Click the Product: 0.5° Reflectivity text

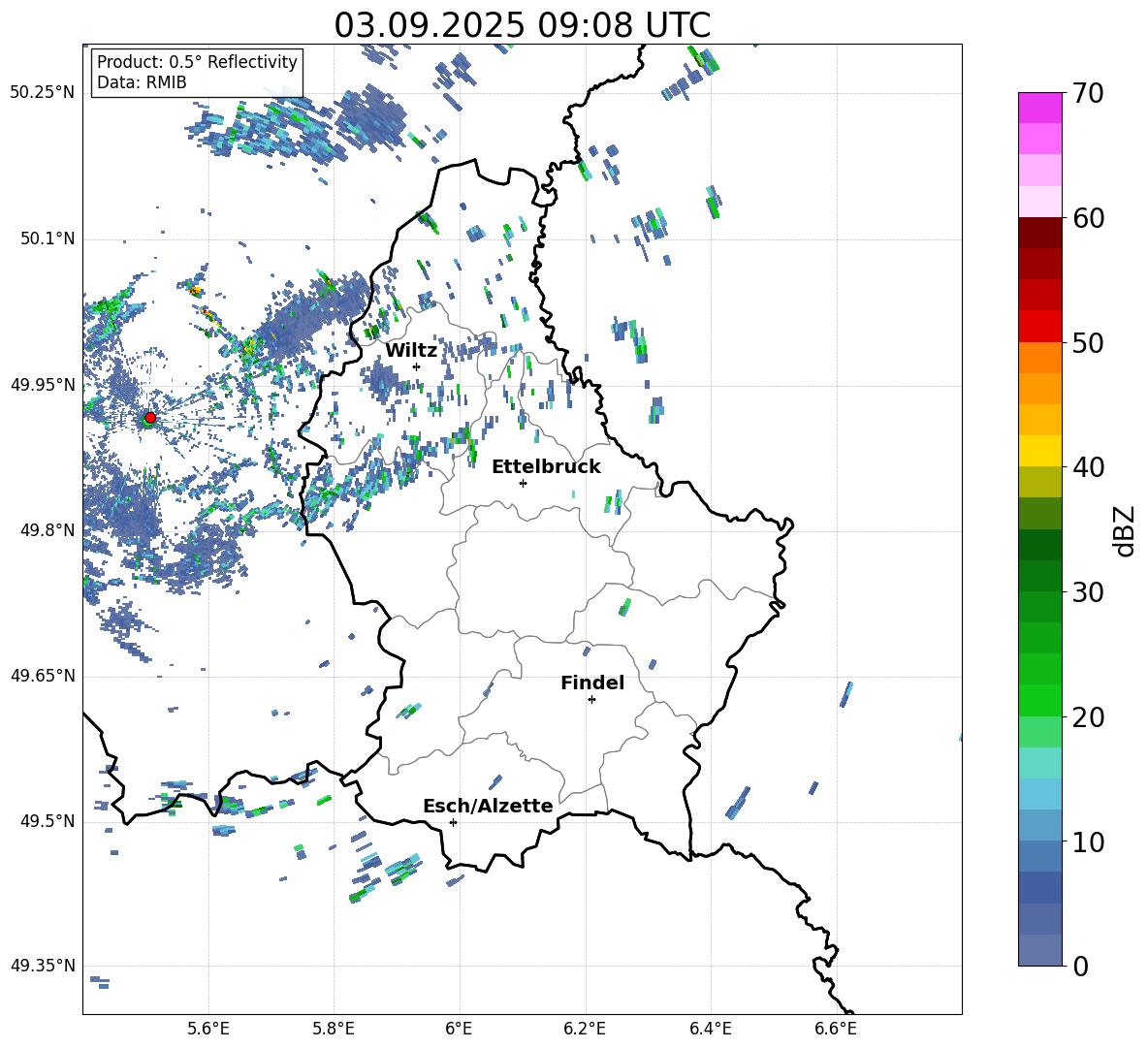[x=197, y=61]
